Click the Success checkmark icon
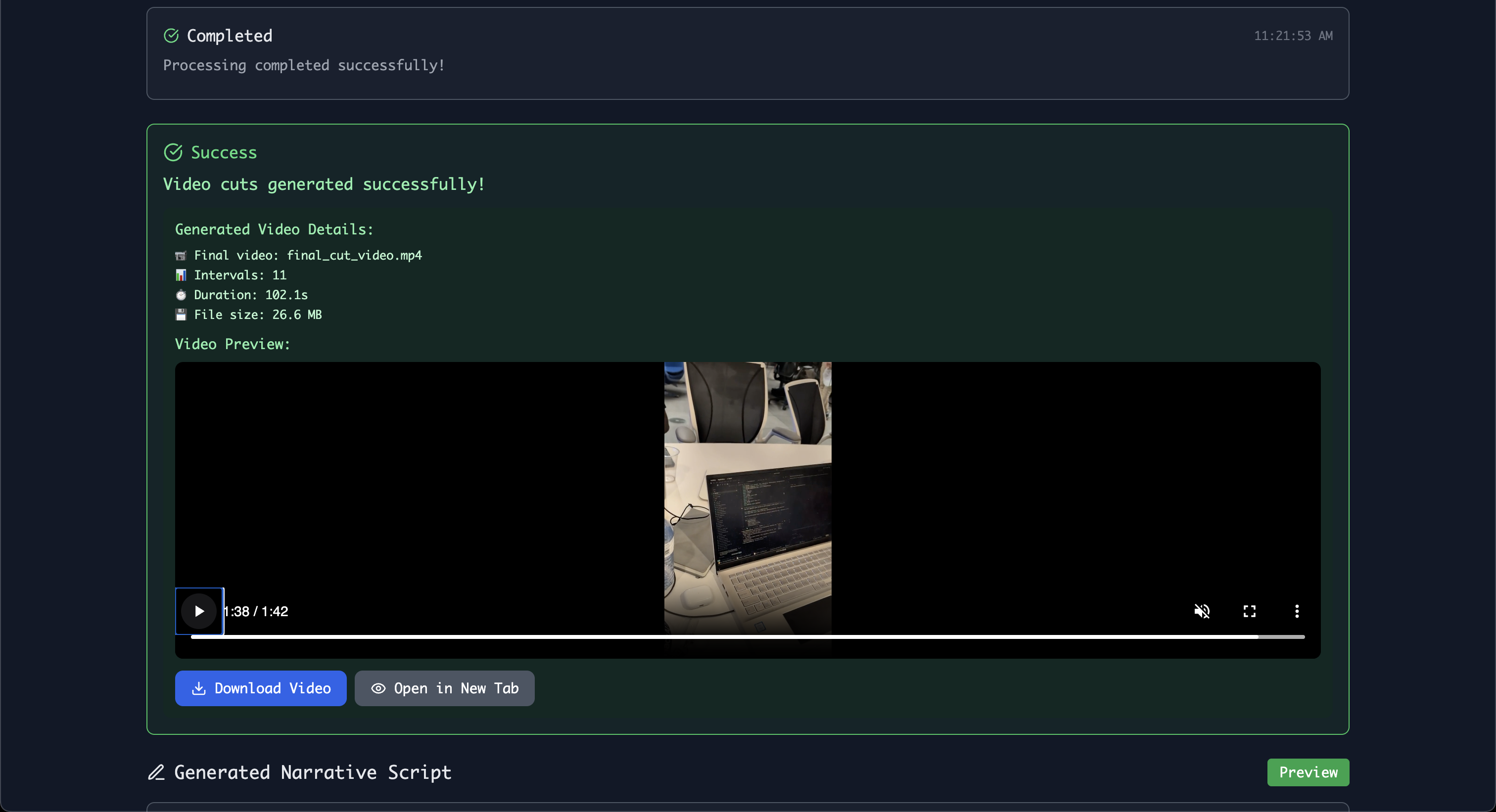Screen dimensions: 1496x812 tap(173, 152)
